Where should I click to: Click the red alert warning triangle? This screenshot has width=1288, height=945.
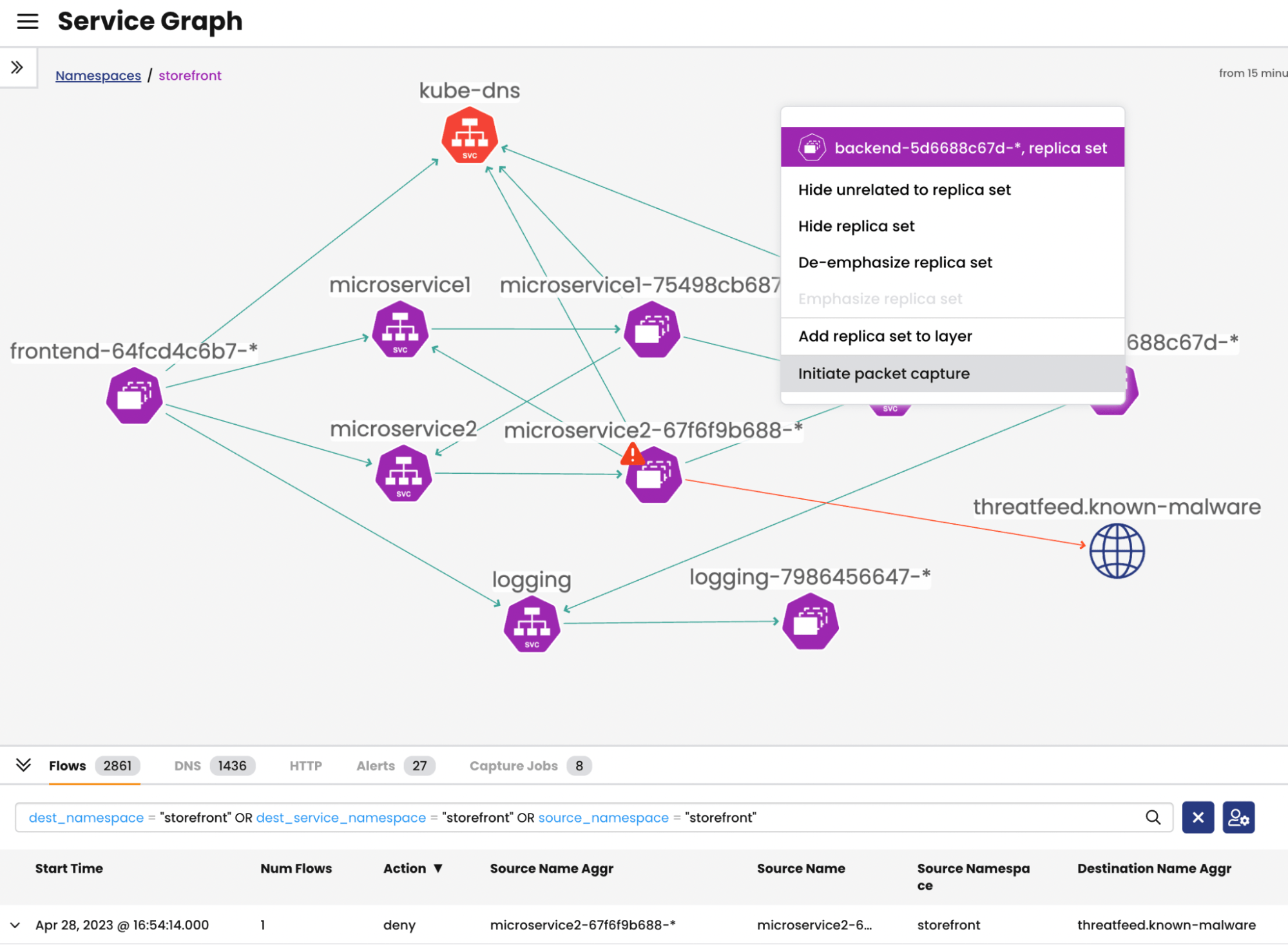tap(633, 454)
